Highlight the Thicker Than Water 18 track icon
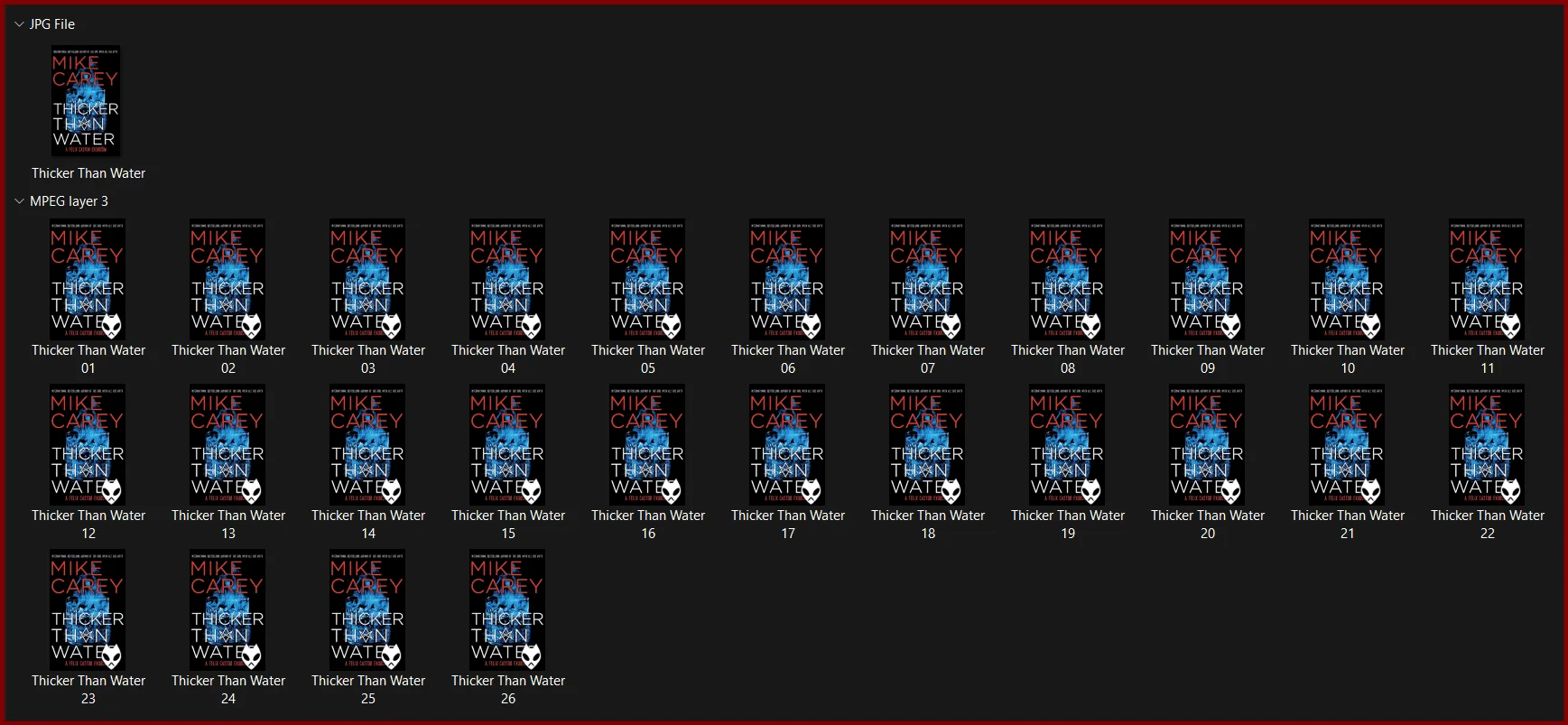 pos(927,444)
